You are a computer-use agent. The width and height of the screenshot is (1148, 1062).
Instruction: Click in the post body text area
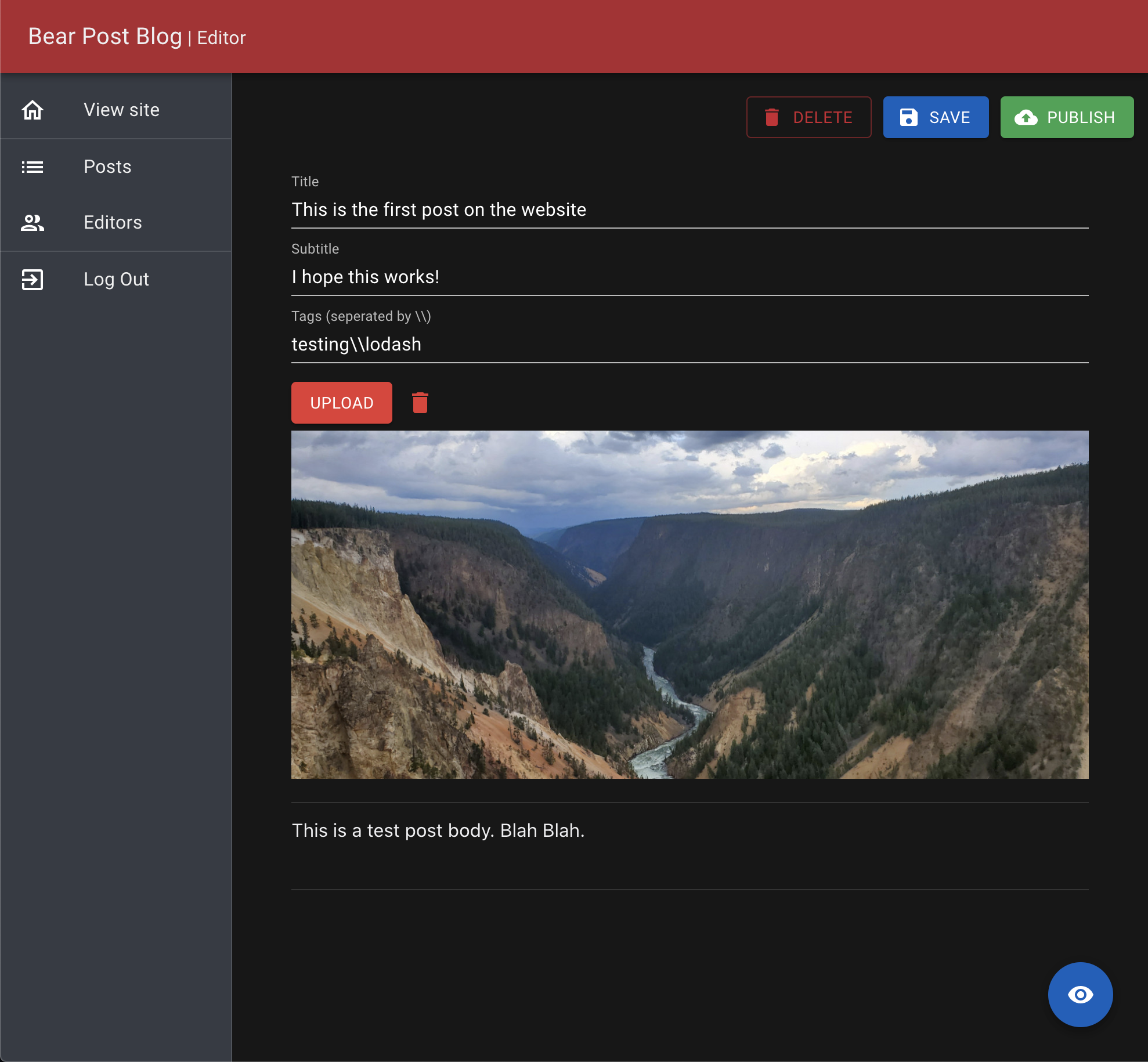tap(689, 845)
